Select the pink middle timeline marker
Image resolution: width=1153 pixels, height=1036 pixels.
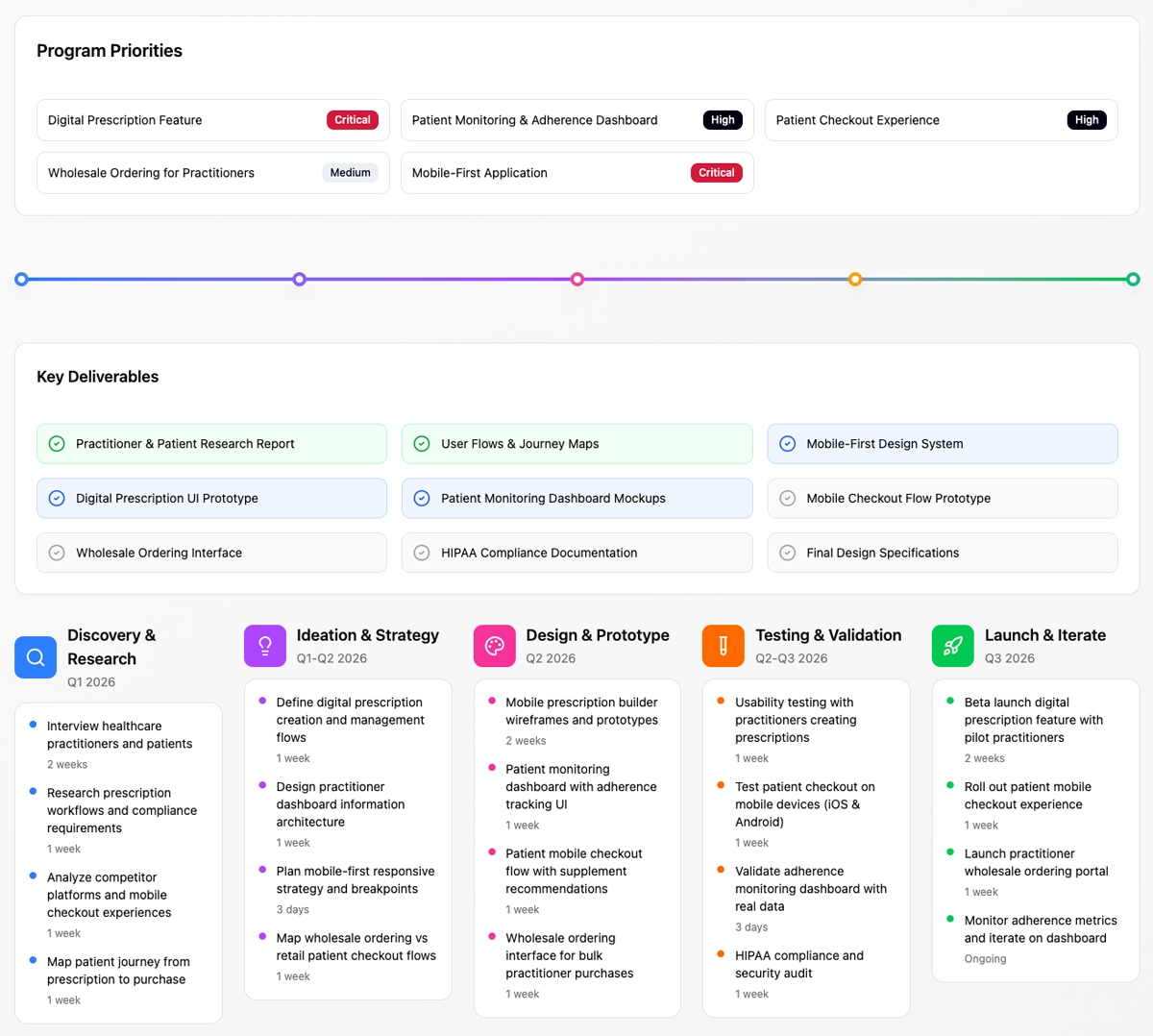[577, 280]
